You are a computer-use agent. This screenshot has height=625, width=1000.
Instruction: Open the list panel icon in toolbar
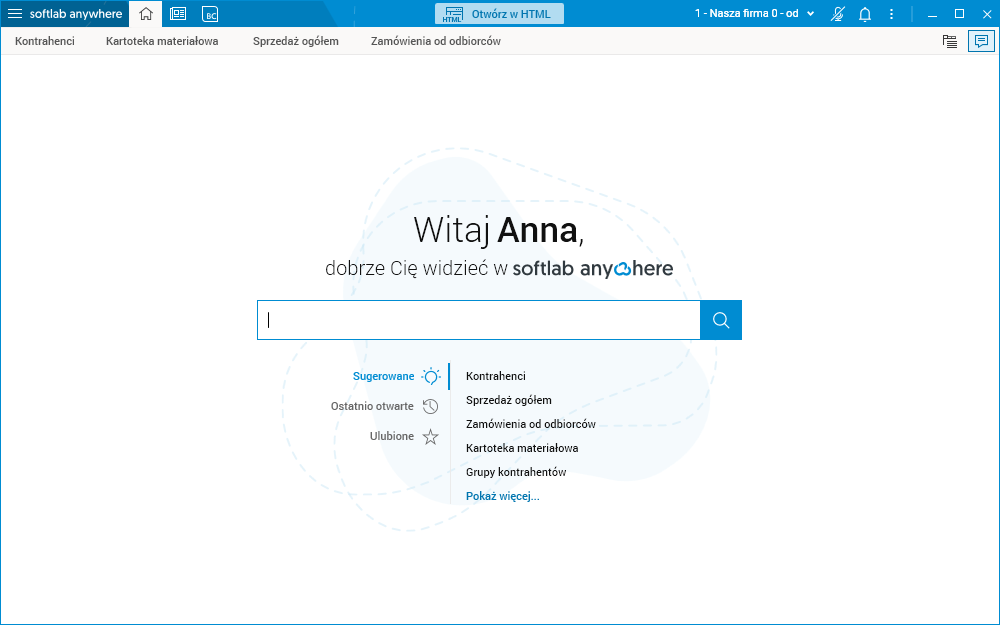[x=950, y=41]
